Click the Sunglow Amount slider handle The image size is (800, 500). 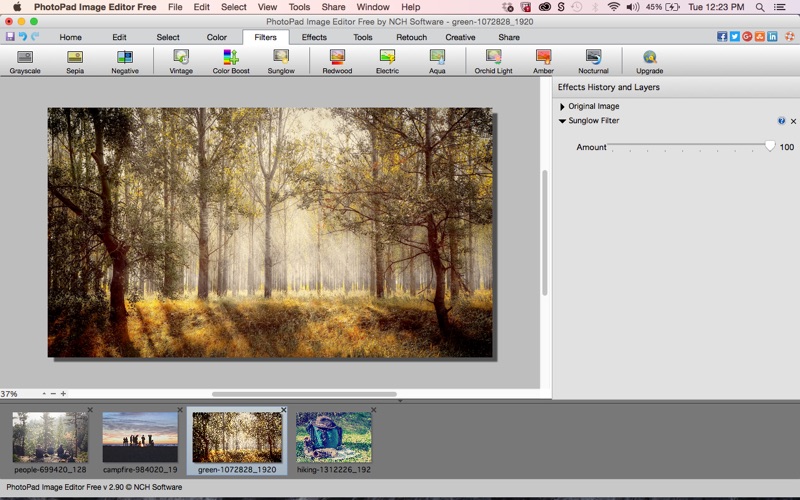click(769, 146)
